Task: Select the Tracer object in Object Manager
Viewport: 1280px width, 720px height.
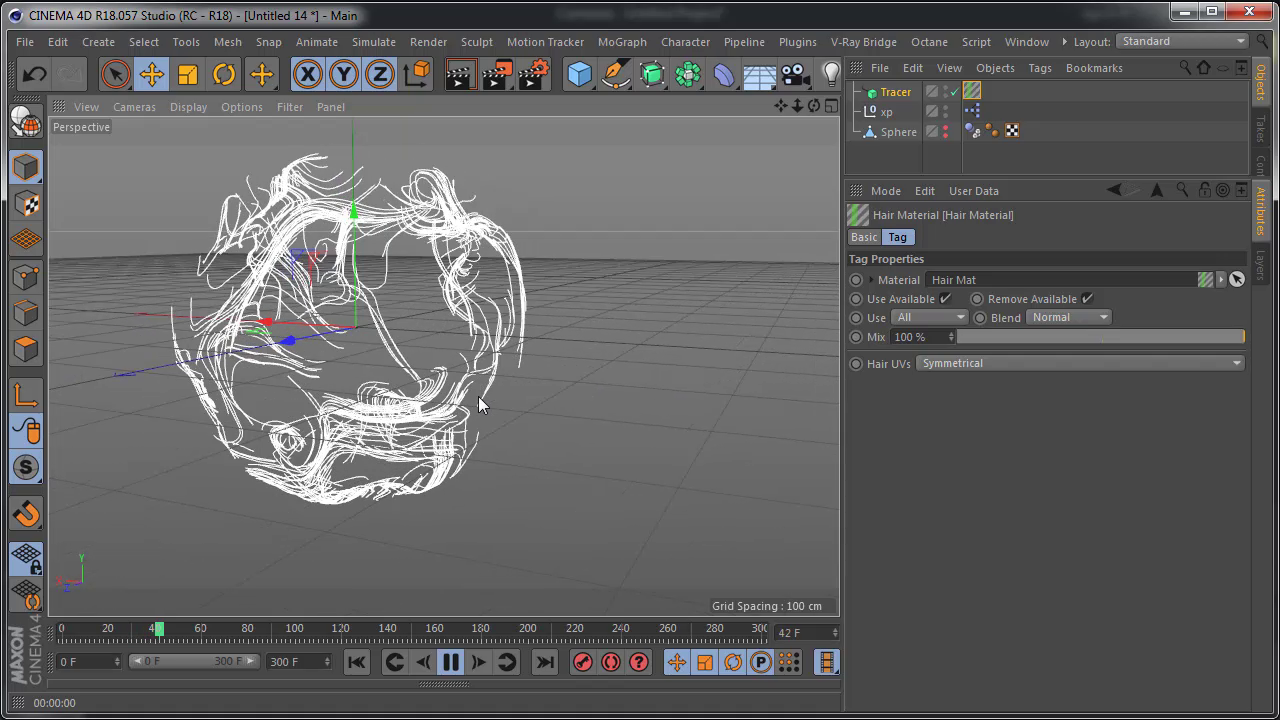Action: click(x=895, y=92)
